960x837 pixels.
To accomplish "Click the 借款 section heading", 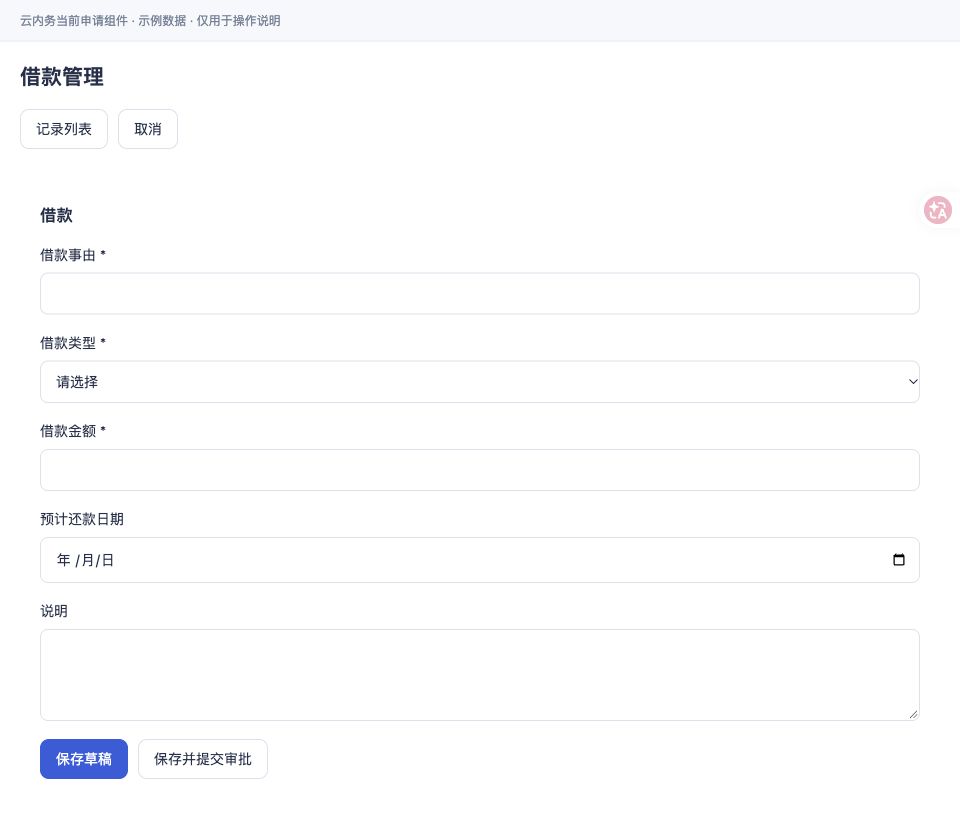I will [56, 216].
